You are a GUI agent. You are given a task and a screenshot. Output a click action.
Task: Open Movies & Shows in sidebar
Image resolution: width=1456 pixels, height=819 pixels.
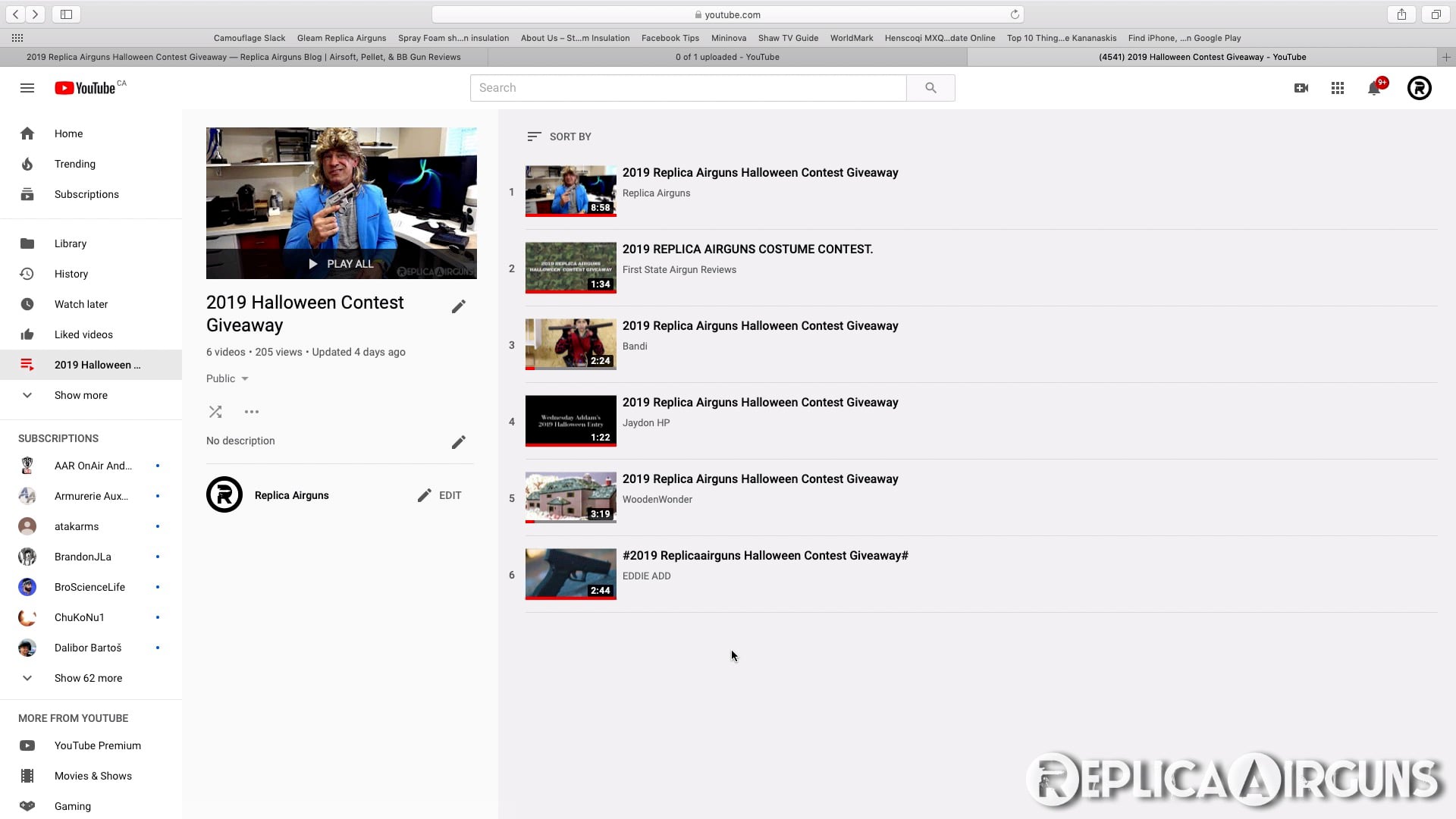pos(91,776)
